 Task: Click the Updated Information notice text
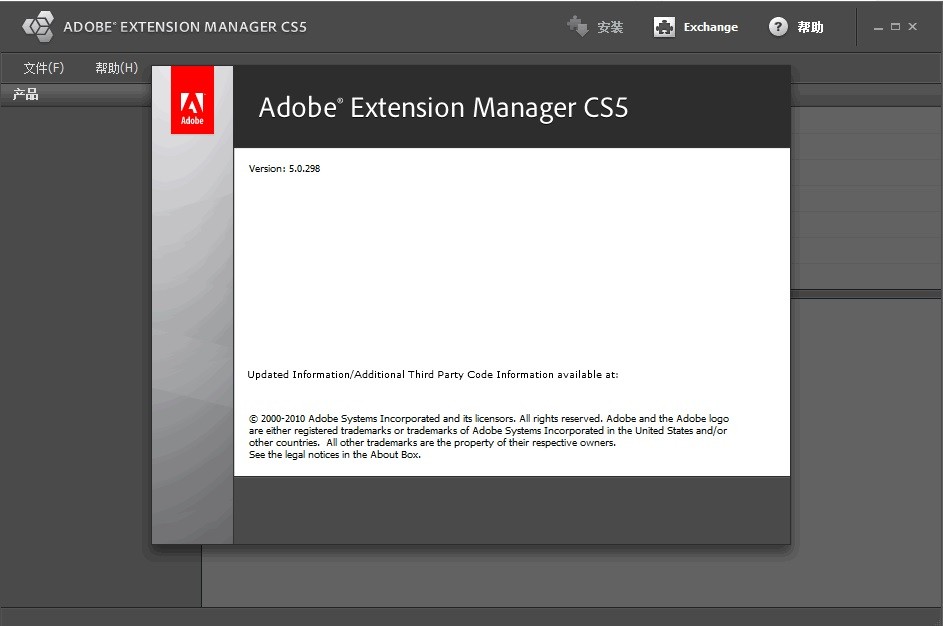pos(433,374)
